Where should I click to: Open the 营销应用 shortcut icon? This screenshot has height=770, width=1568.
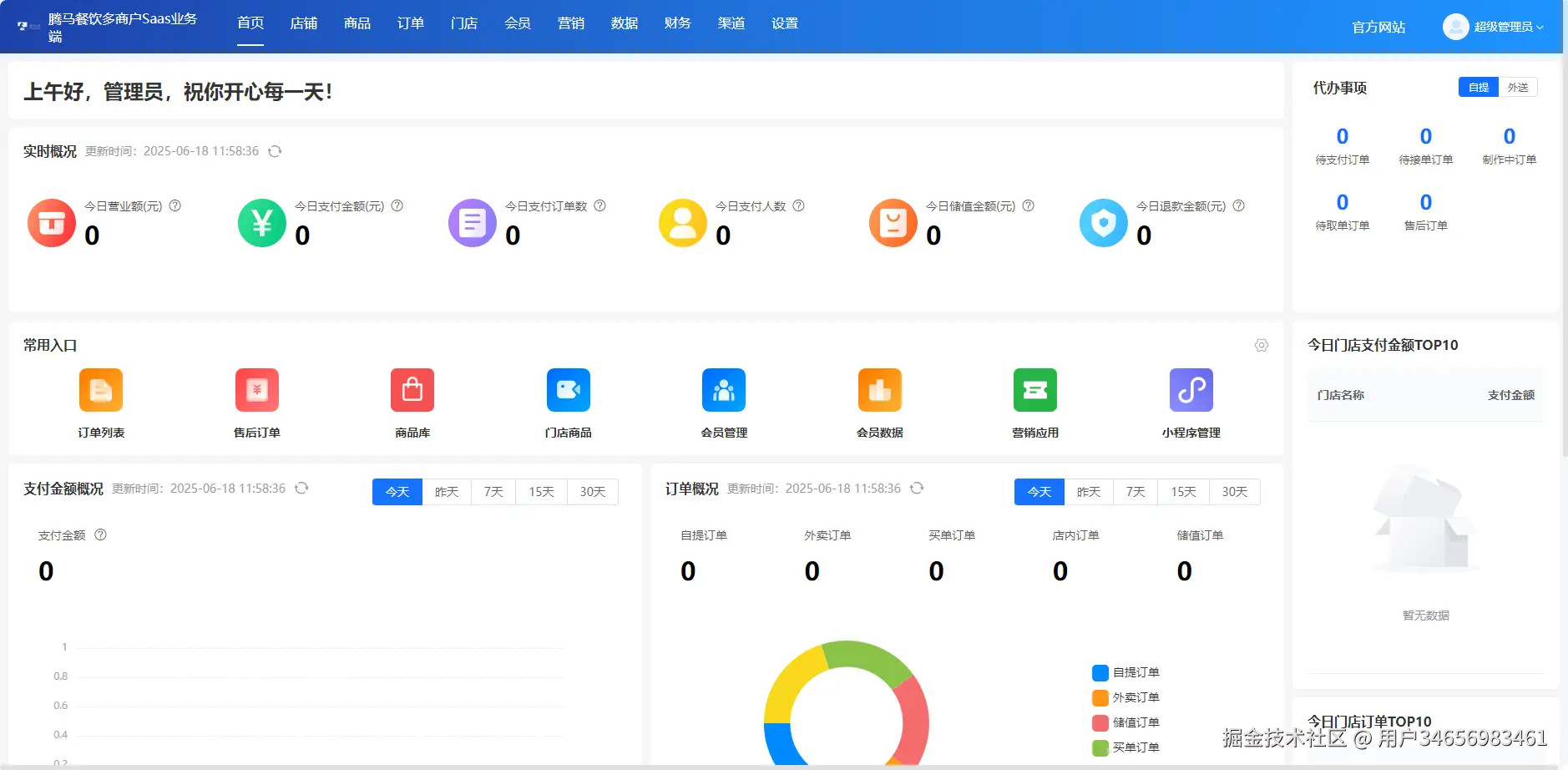tap(1035, 390)
